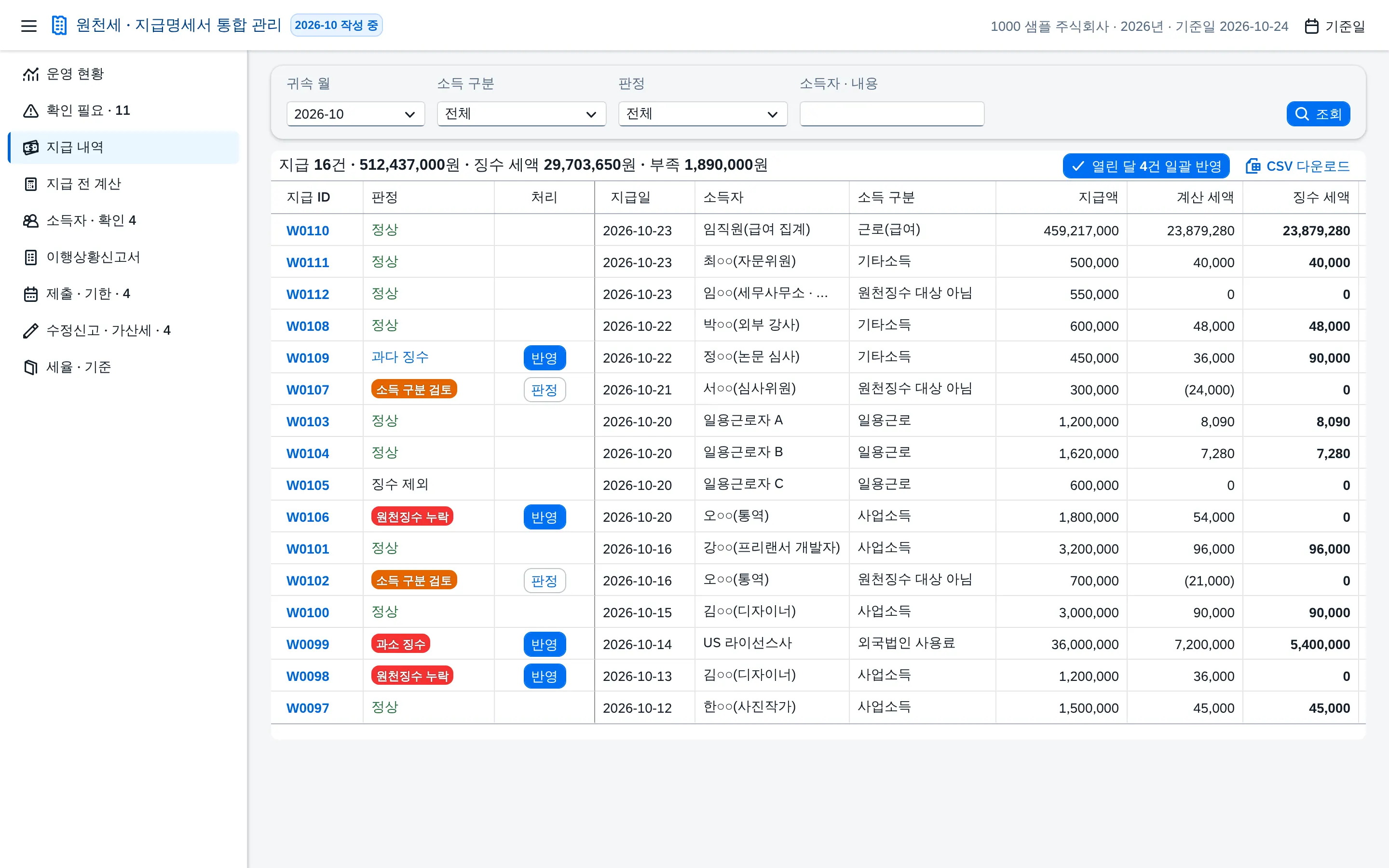The width and height of the screenshot is (1389, 868).
Task: Click 소득 구분 검토 badge in W0107 row
Action: (x=414, y=389)
